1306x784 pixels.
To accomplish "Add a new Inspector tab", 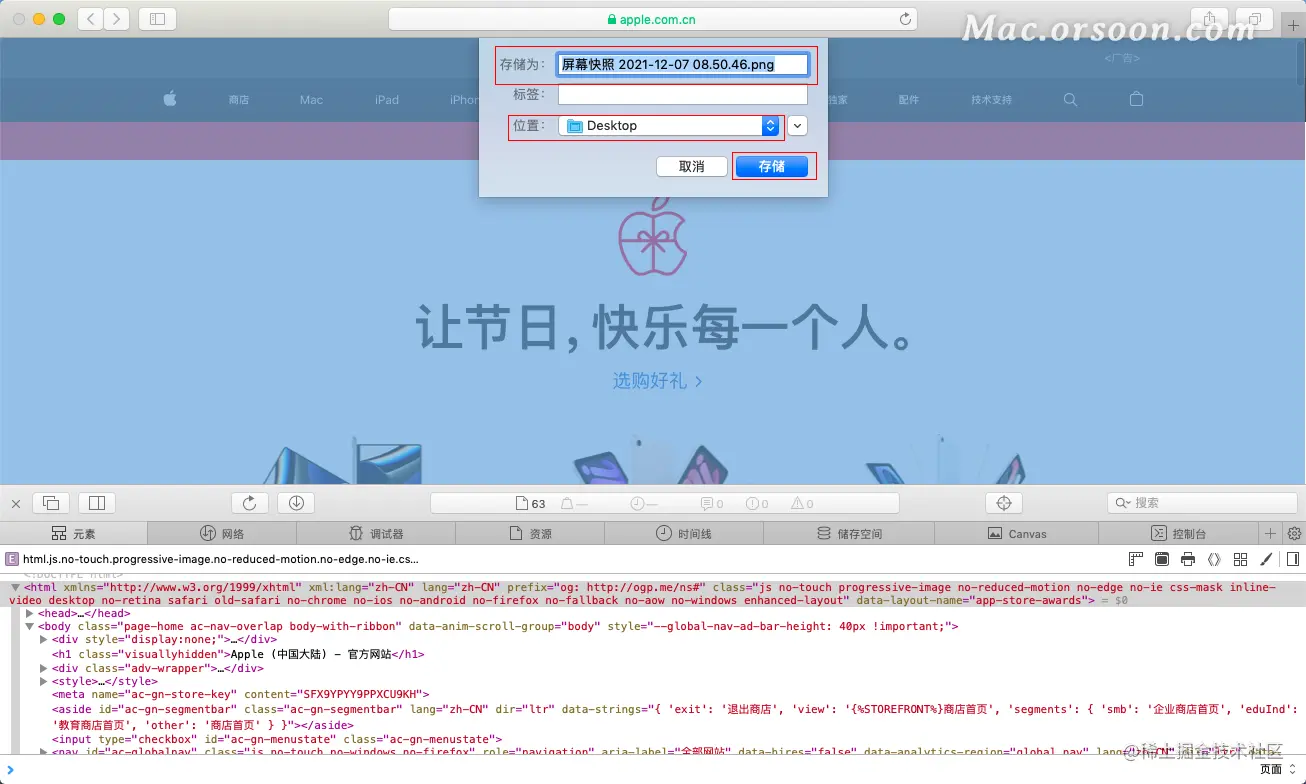I will (x=1271, y=533).
